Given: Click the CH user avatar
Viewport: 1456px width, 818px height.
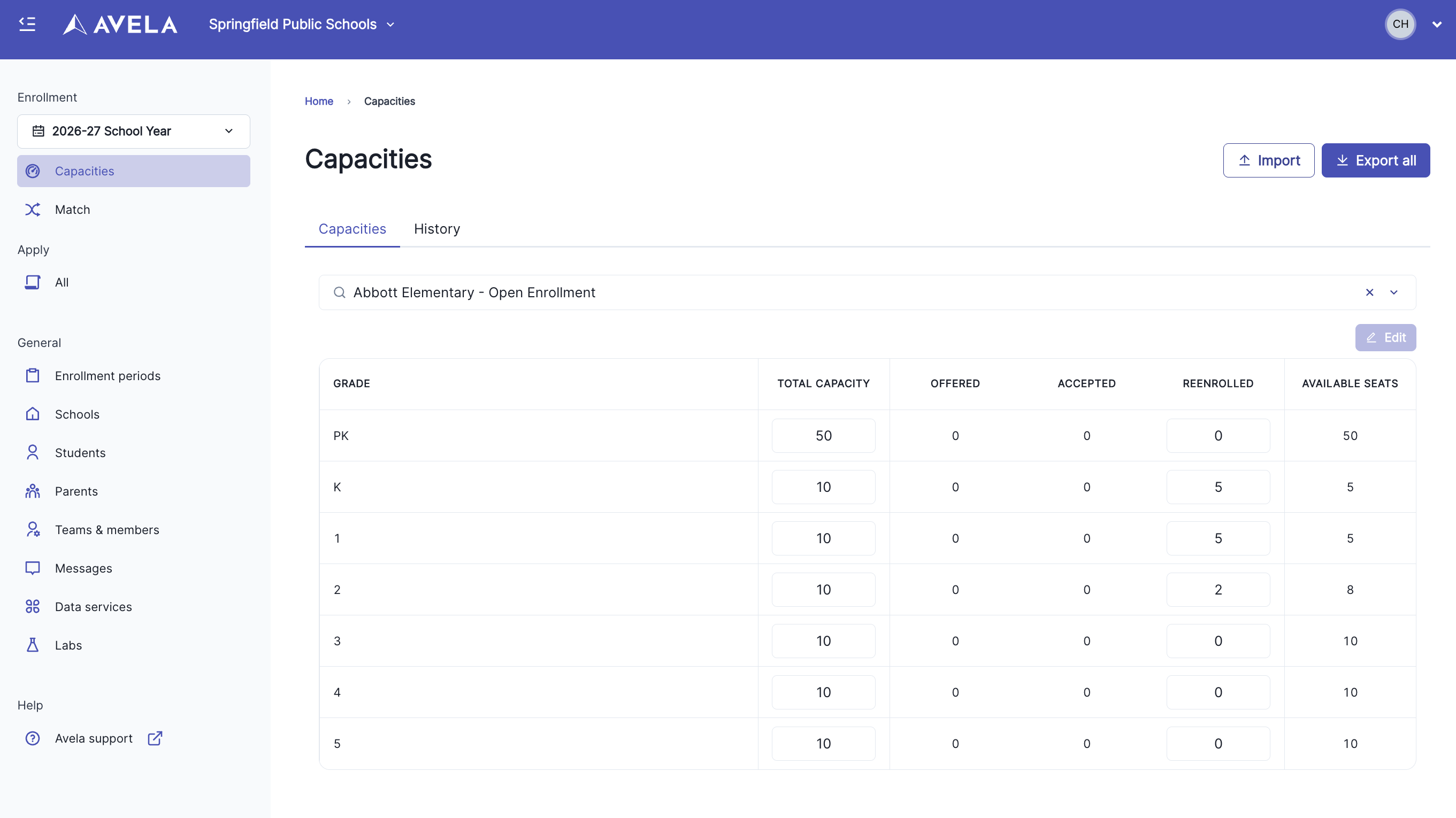Looking at the screenshot, I should pos(1400,24).
